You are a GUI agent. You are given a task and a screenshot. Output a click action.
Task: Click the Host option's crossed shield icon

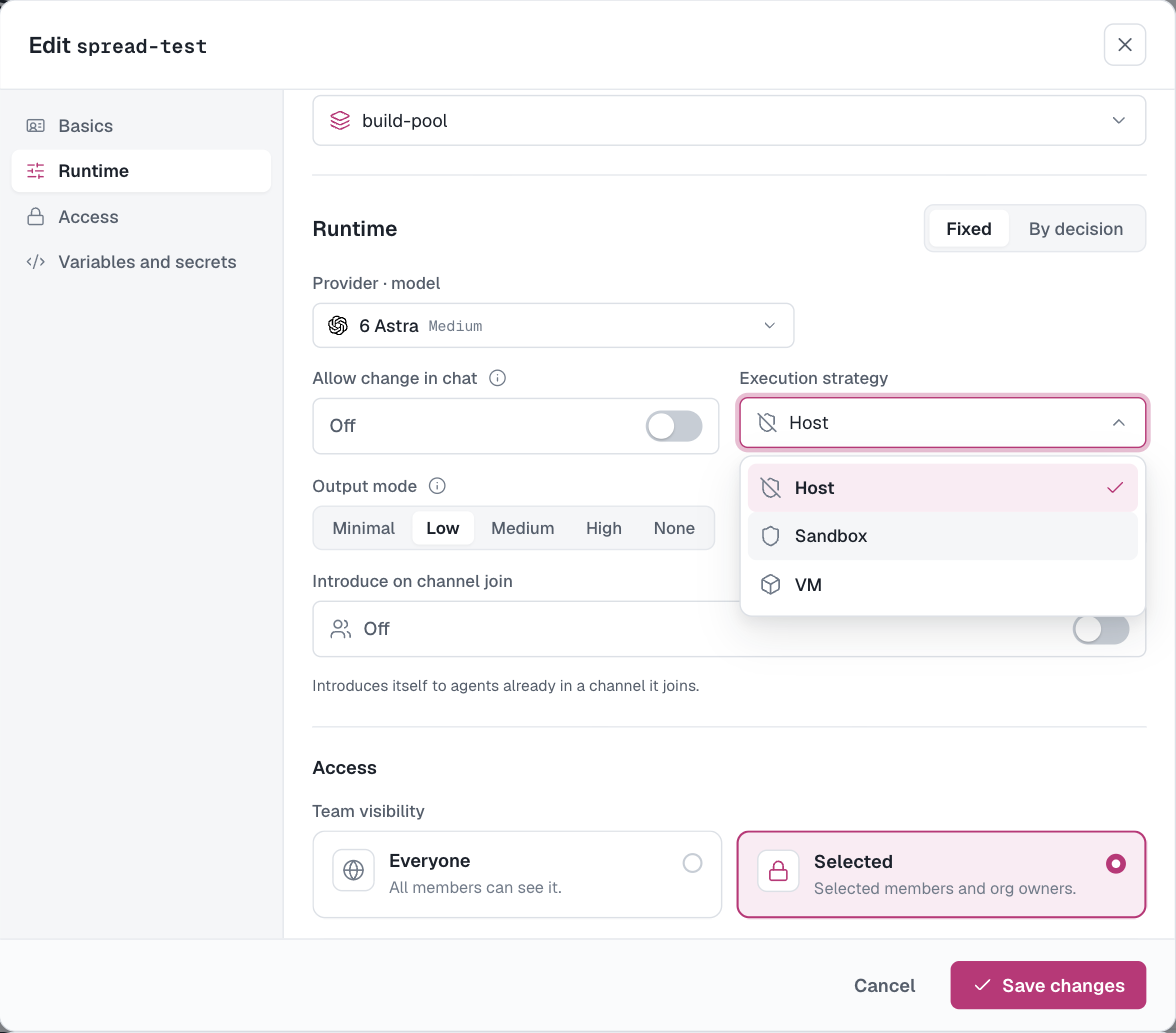tap(770, 488)
